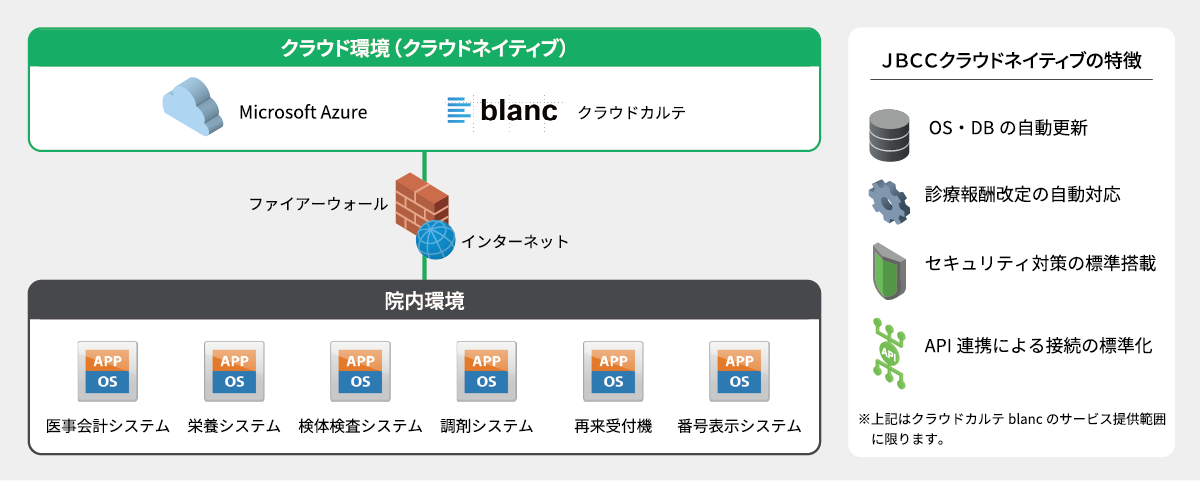The width and height of the screenshot is (1200, 481).
Task: Click the brick firewall icon
Action: (x=420, y=202)
